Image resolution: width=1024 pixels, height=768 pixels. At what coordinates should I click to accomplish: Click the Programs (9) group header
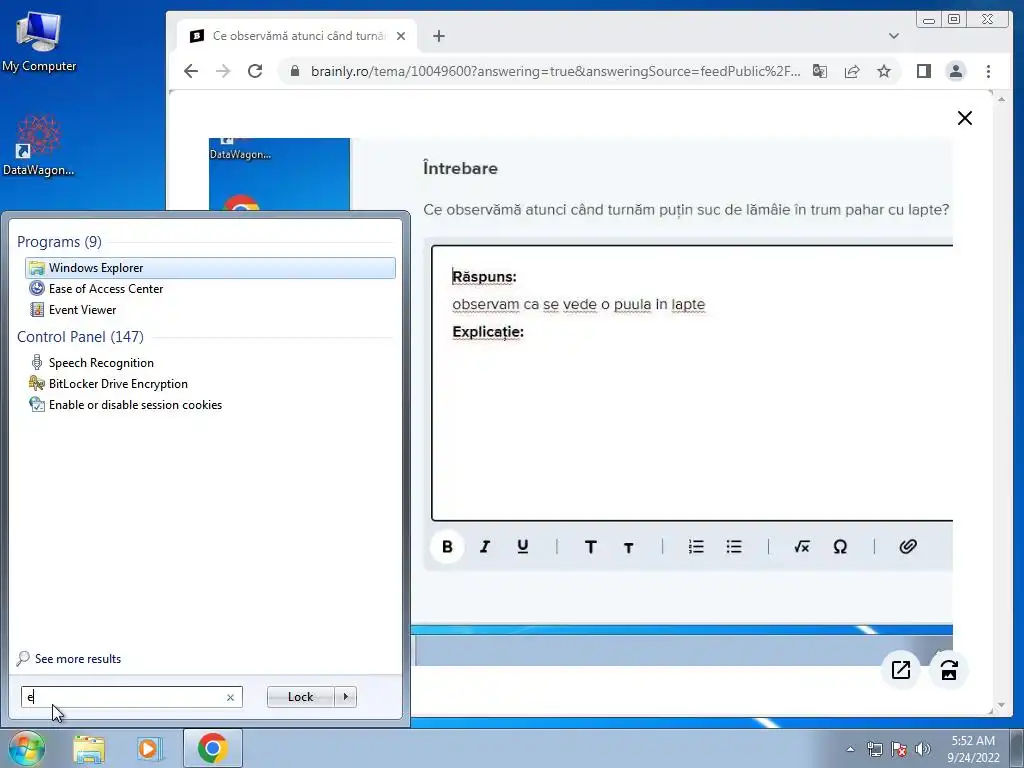point(59,242)
